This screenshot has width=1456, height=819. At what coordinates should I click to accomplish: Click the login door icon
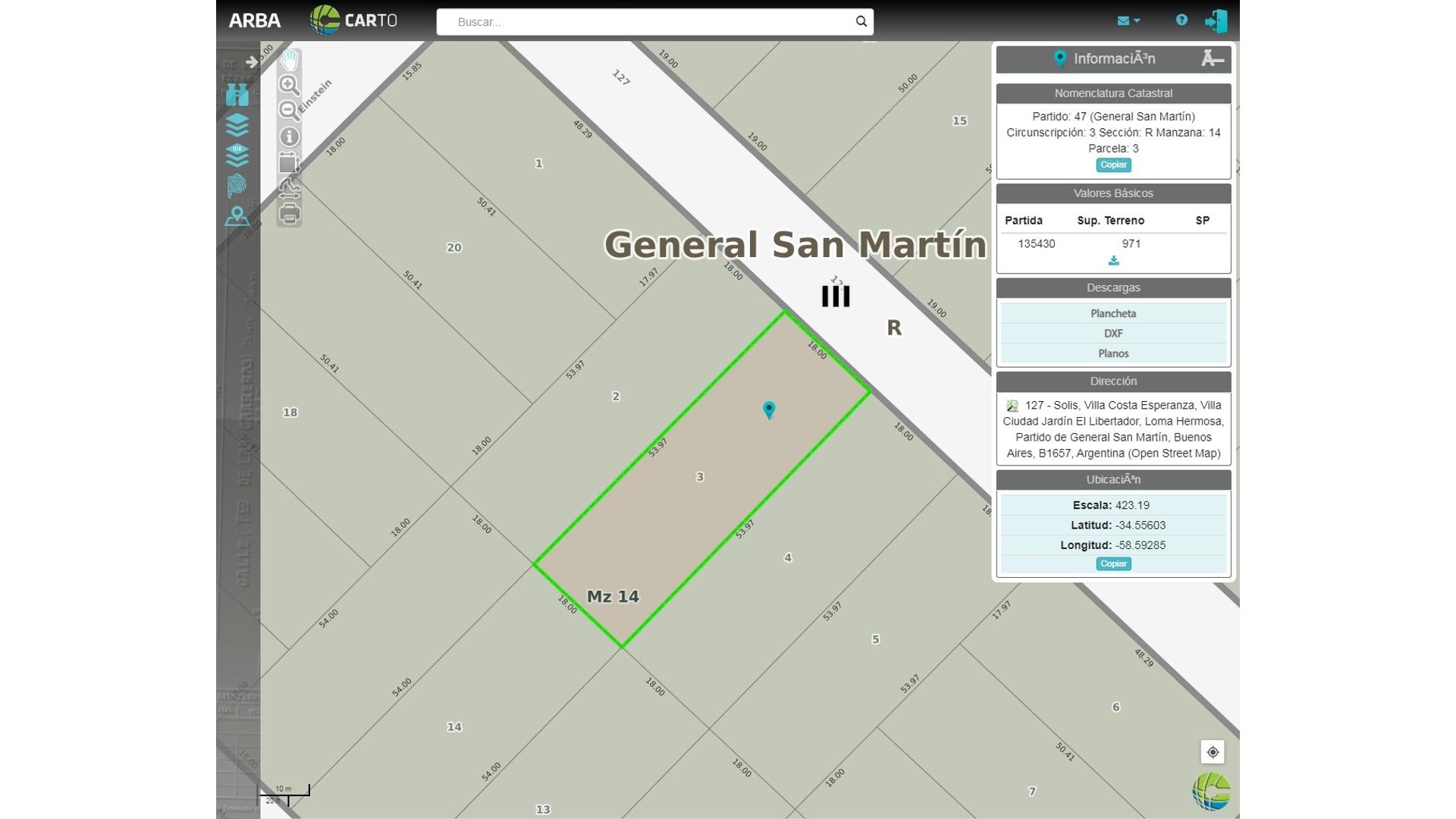coord(1216,20)
